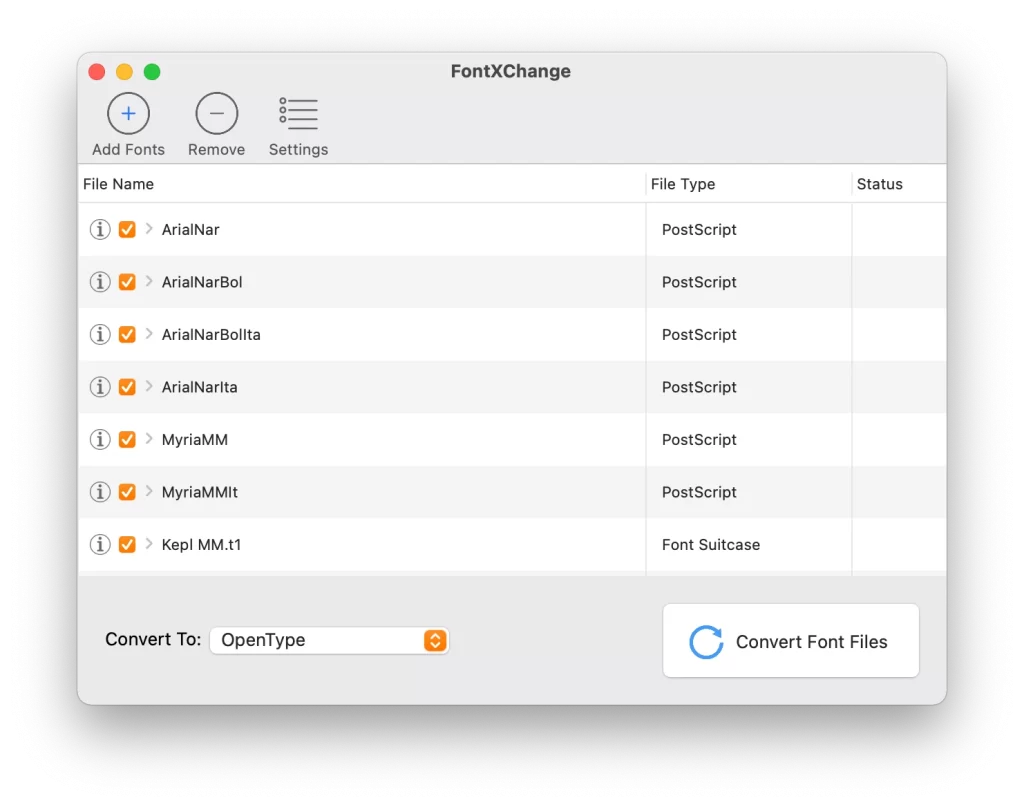Expand the disclosure arrow next to ArialNarBol

pos(149,282)
